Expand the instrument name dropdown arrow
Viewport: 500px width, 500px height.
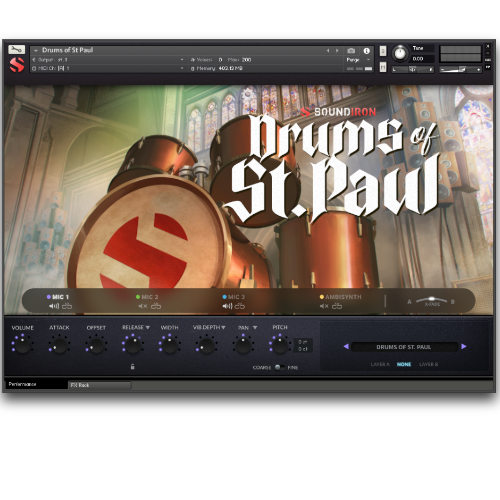(x=36, y=51)
